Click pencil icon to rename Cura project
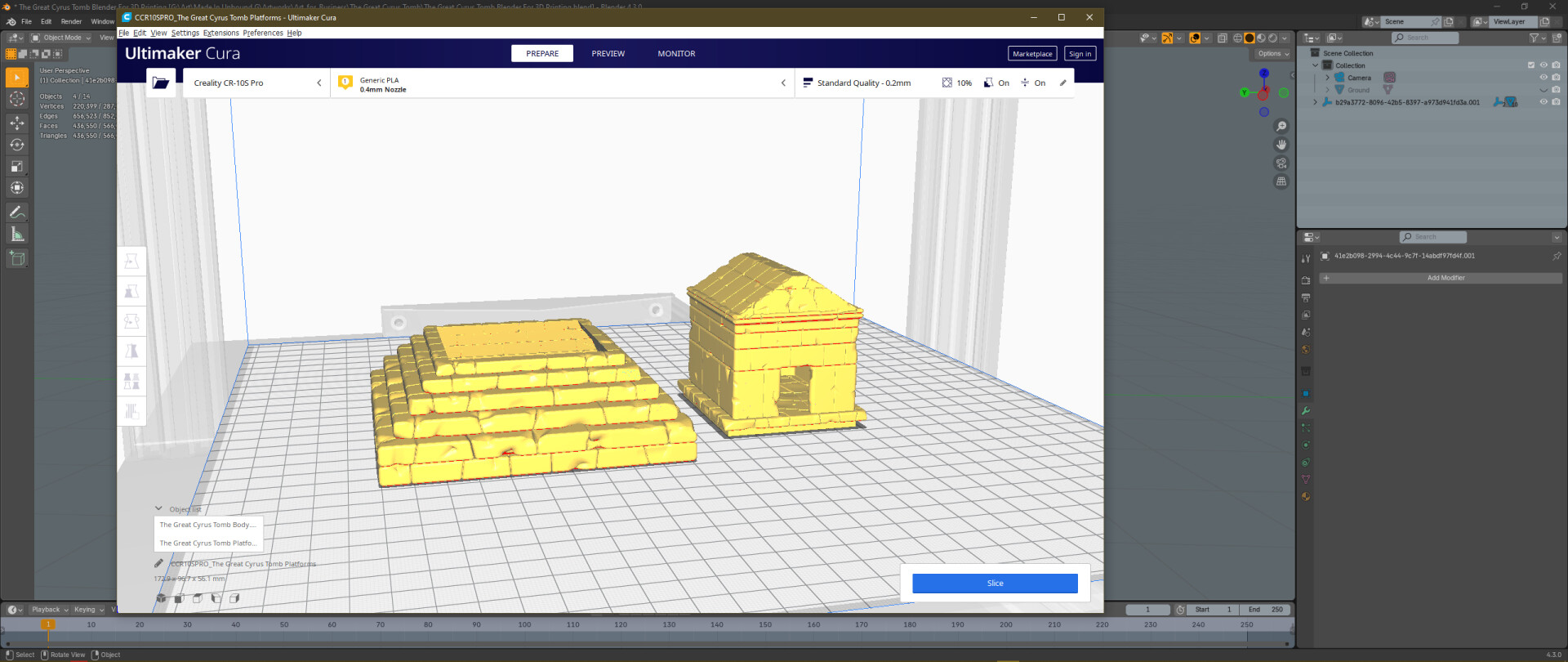The image size is (1568, 662). [158, 563]
